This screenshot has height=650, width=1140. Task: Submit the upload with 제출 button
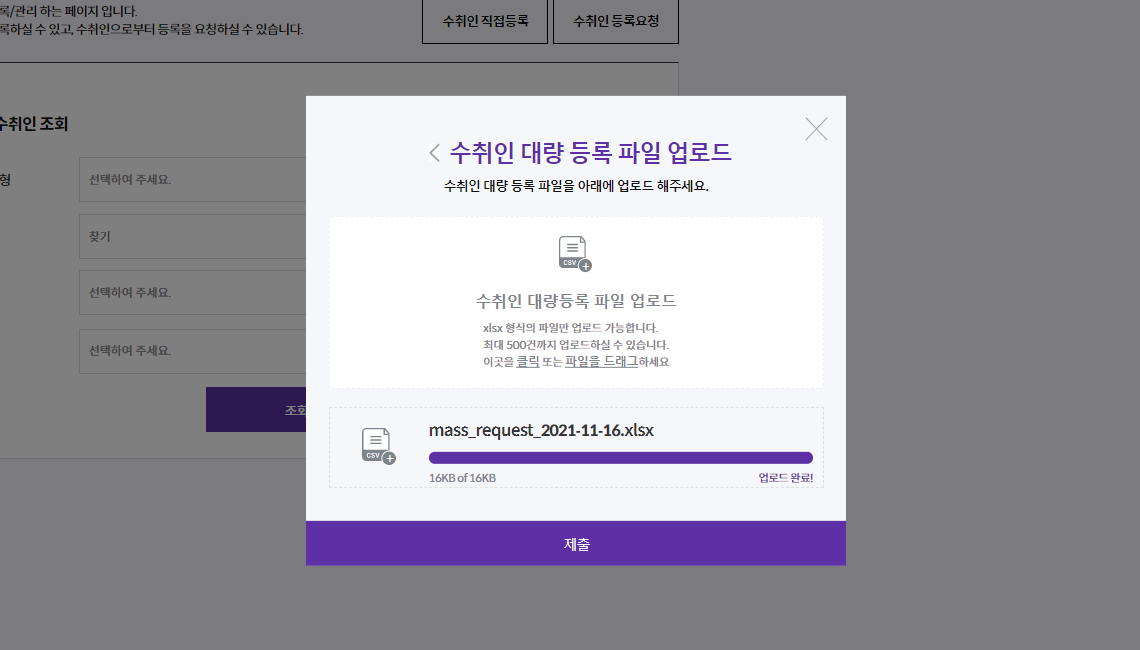[x=576, y=543]
